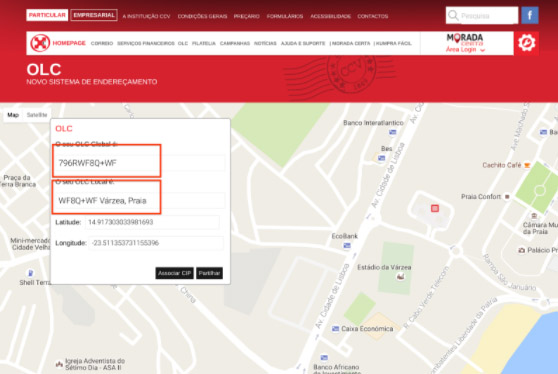Open the Campanhas menu item
558x374 pixels.
pyautogui.click(x=235, y=43)
